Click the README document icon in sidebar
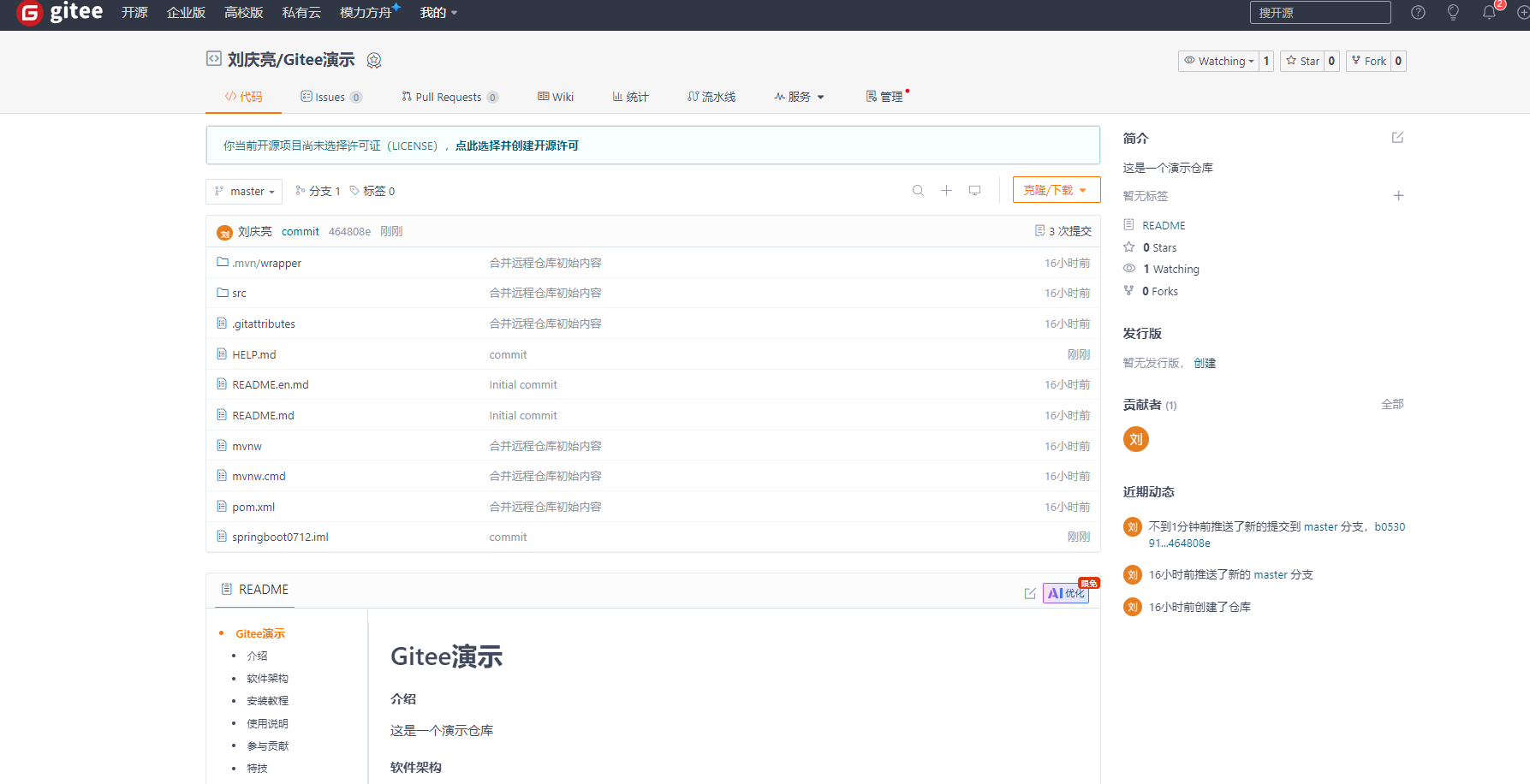Screen dimensions: 1530x784 pos(1128,224)
